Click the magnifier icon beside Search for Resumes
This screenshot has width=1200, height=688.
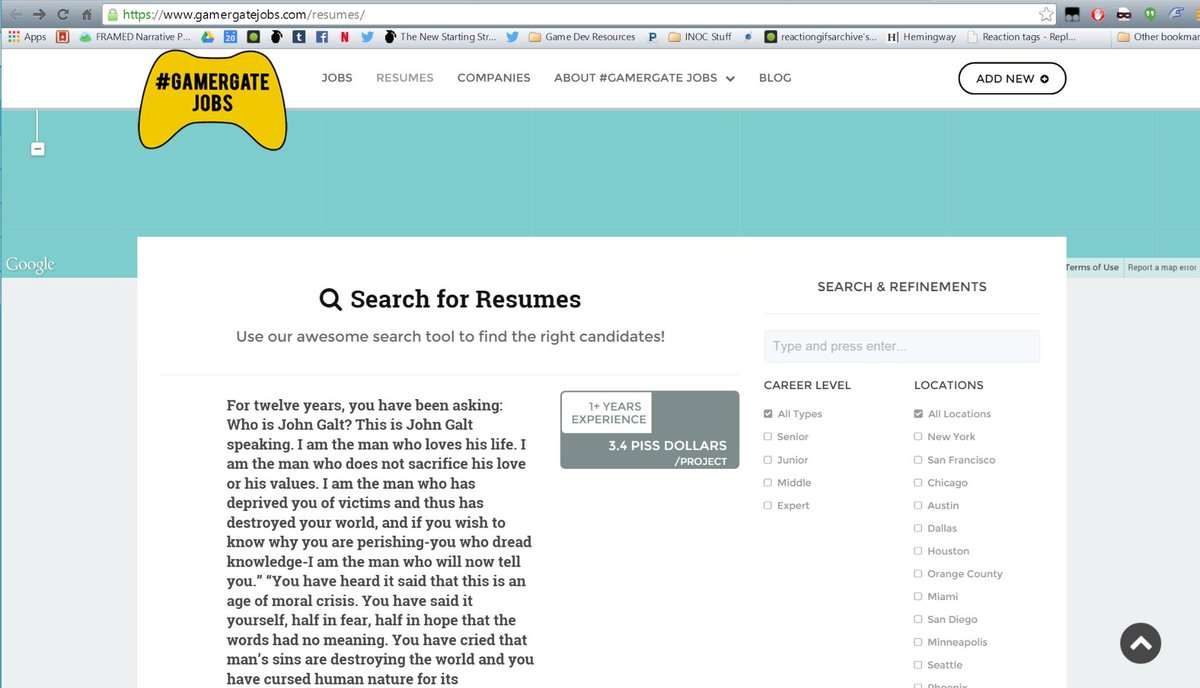pyautogui.click(x=330, y=299)
